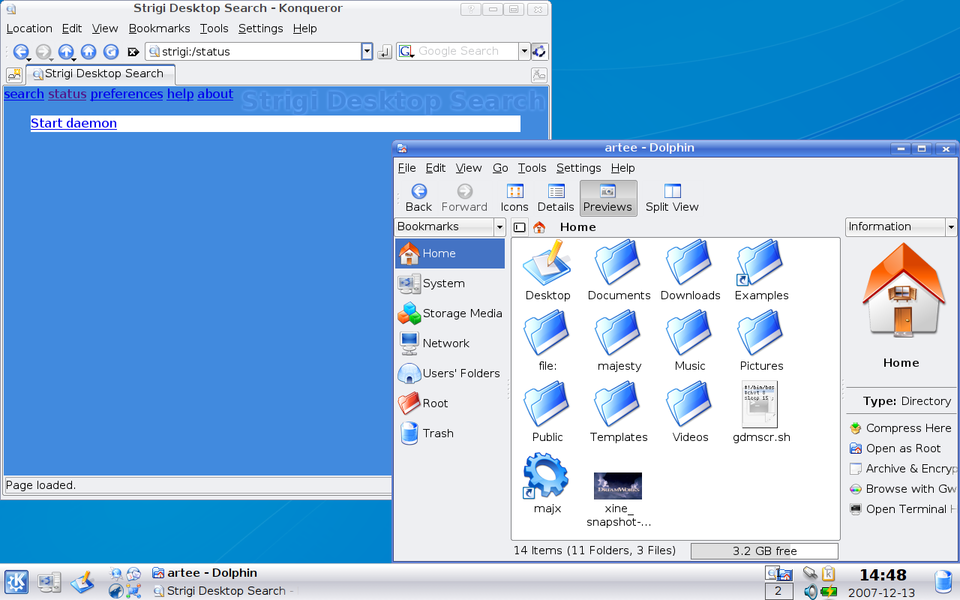
Task: Select the majesty folder
Action: pos(618,342)
